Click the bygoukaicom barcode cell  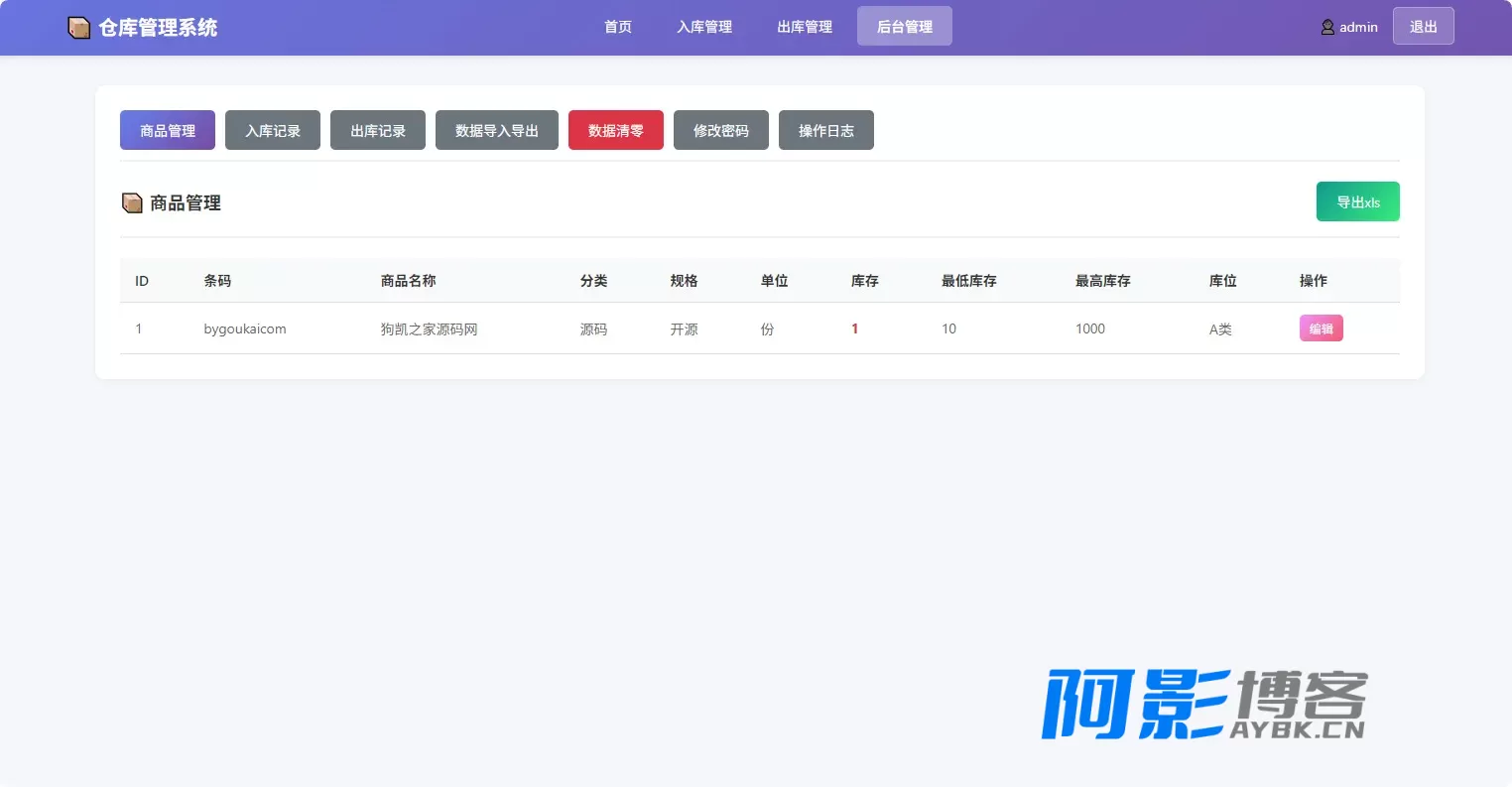[245, 328]
